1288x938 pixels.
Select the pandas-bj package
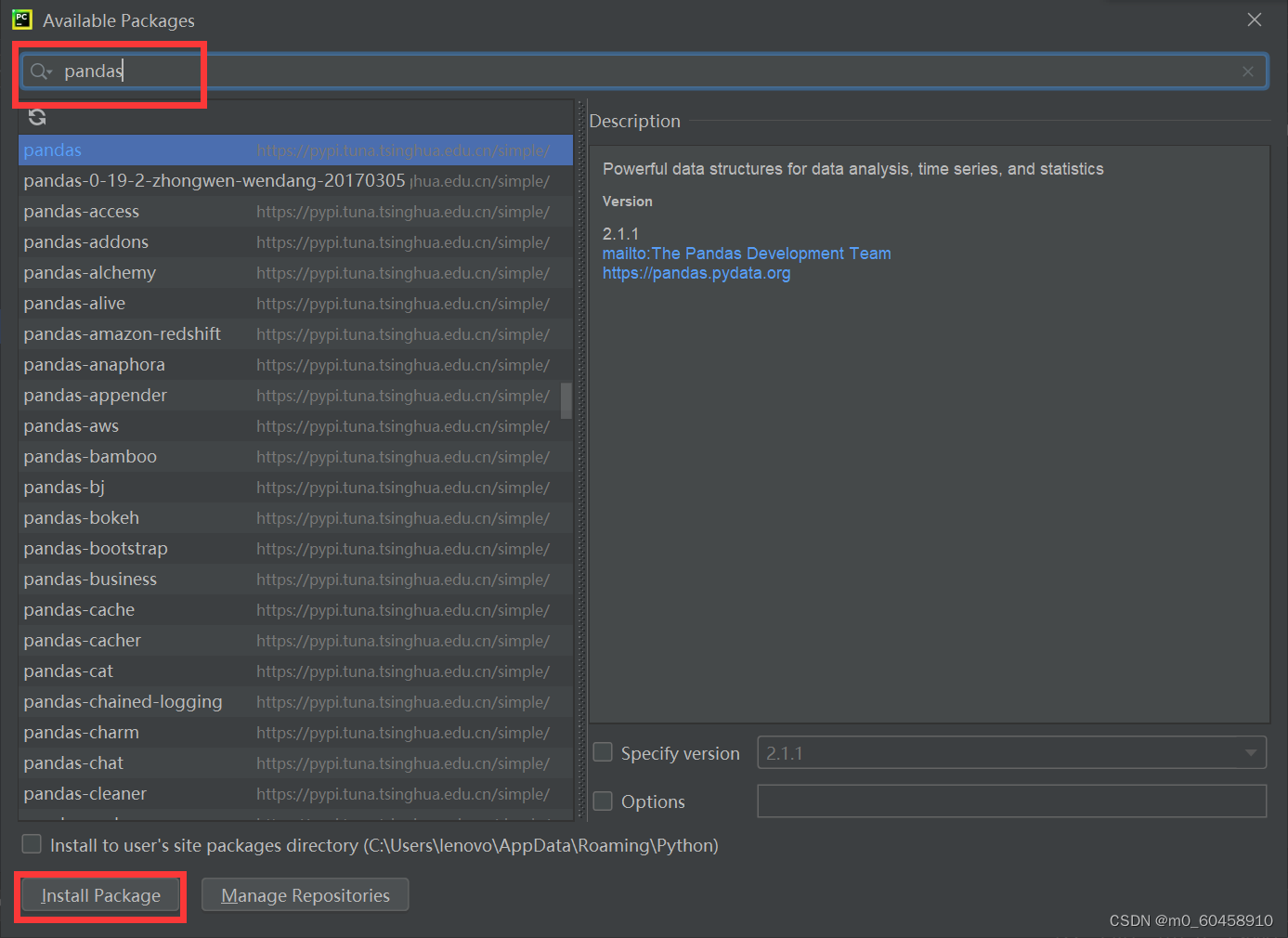point(295,488)
